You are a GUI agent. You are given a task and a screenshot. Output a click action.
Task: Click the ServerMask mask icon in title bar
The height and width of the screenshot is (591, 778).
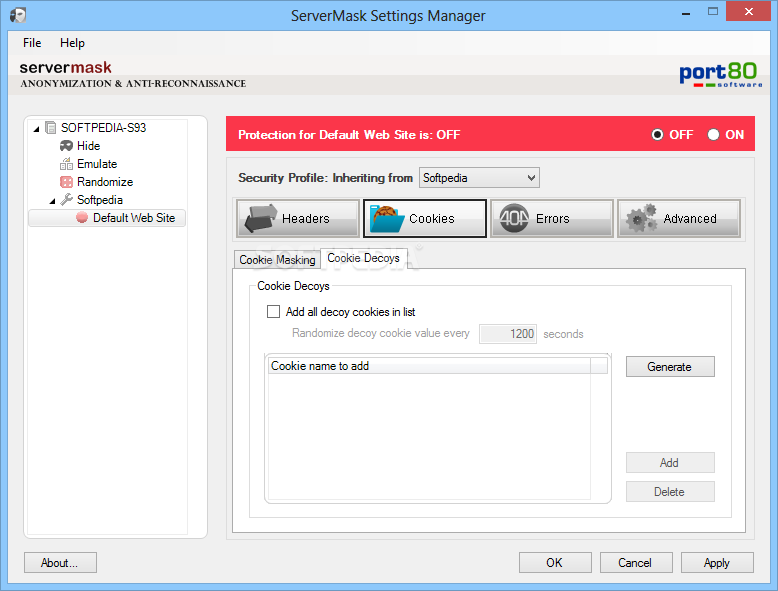tap(18, 15)
